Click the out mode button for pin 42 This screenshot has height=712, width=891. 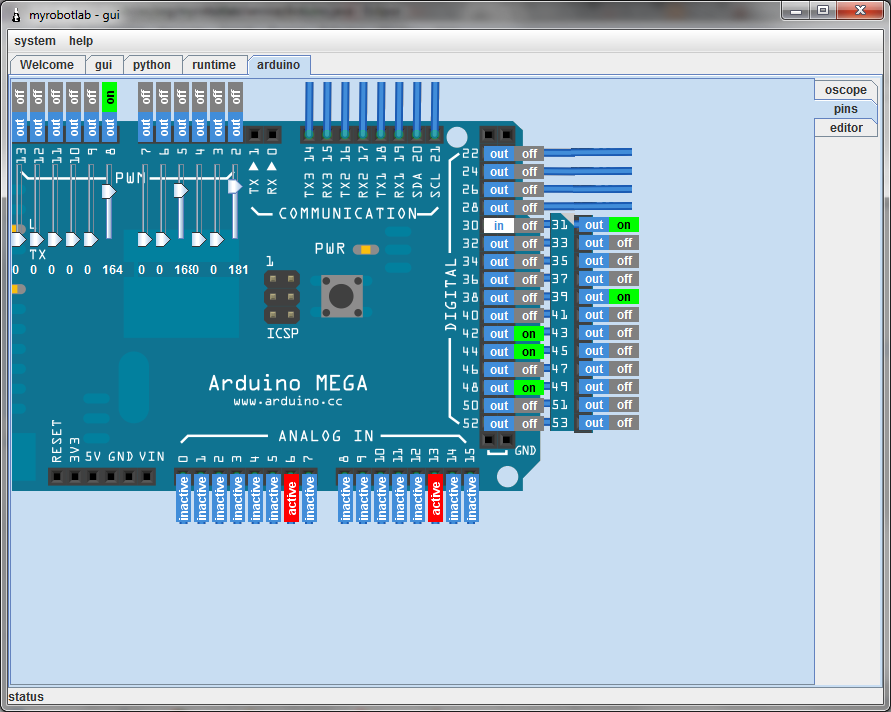[499, 334]
